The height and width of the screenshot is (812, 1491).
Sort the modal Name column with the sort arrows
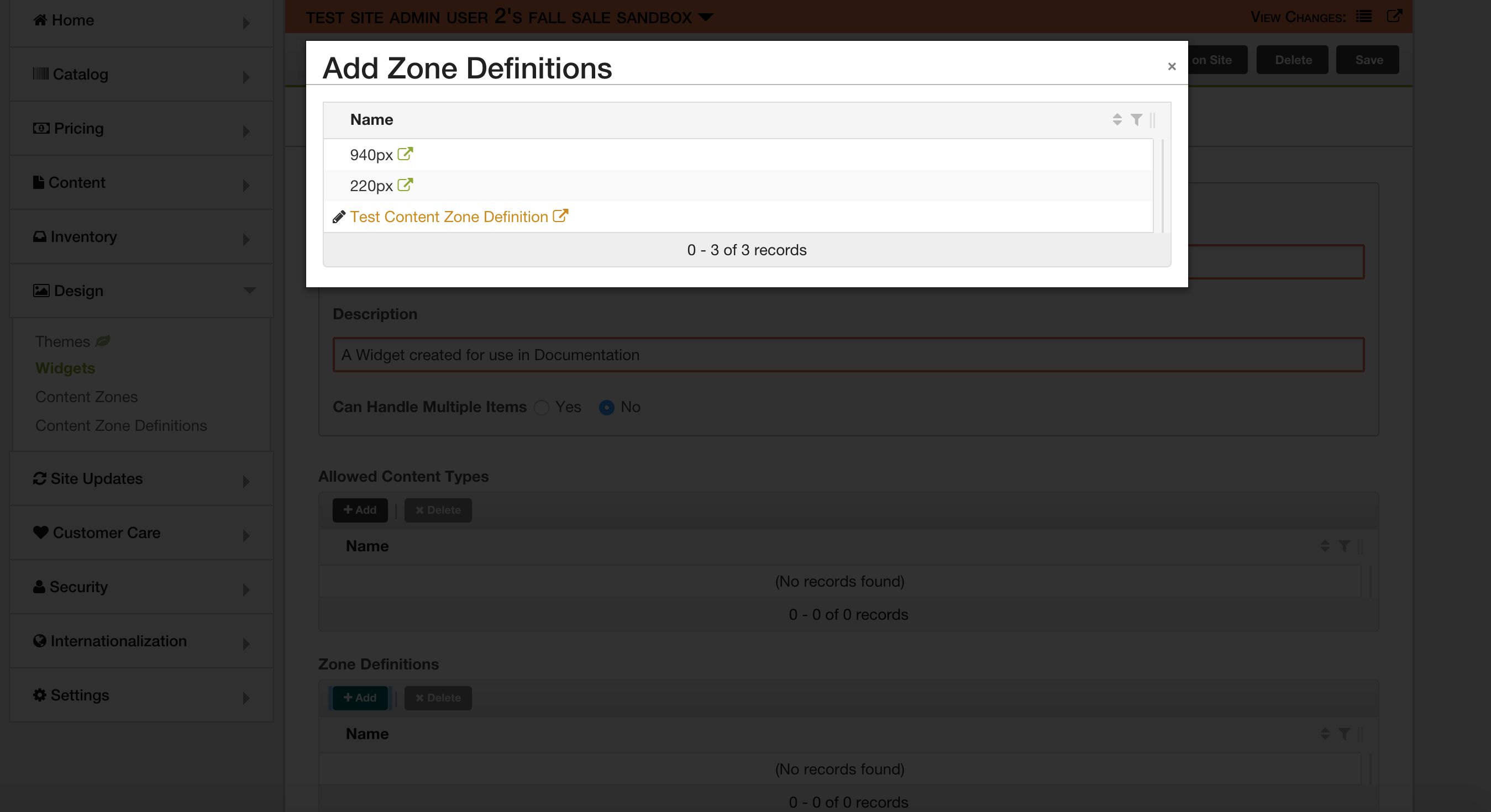click(x=1117, y=120)
